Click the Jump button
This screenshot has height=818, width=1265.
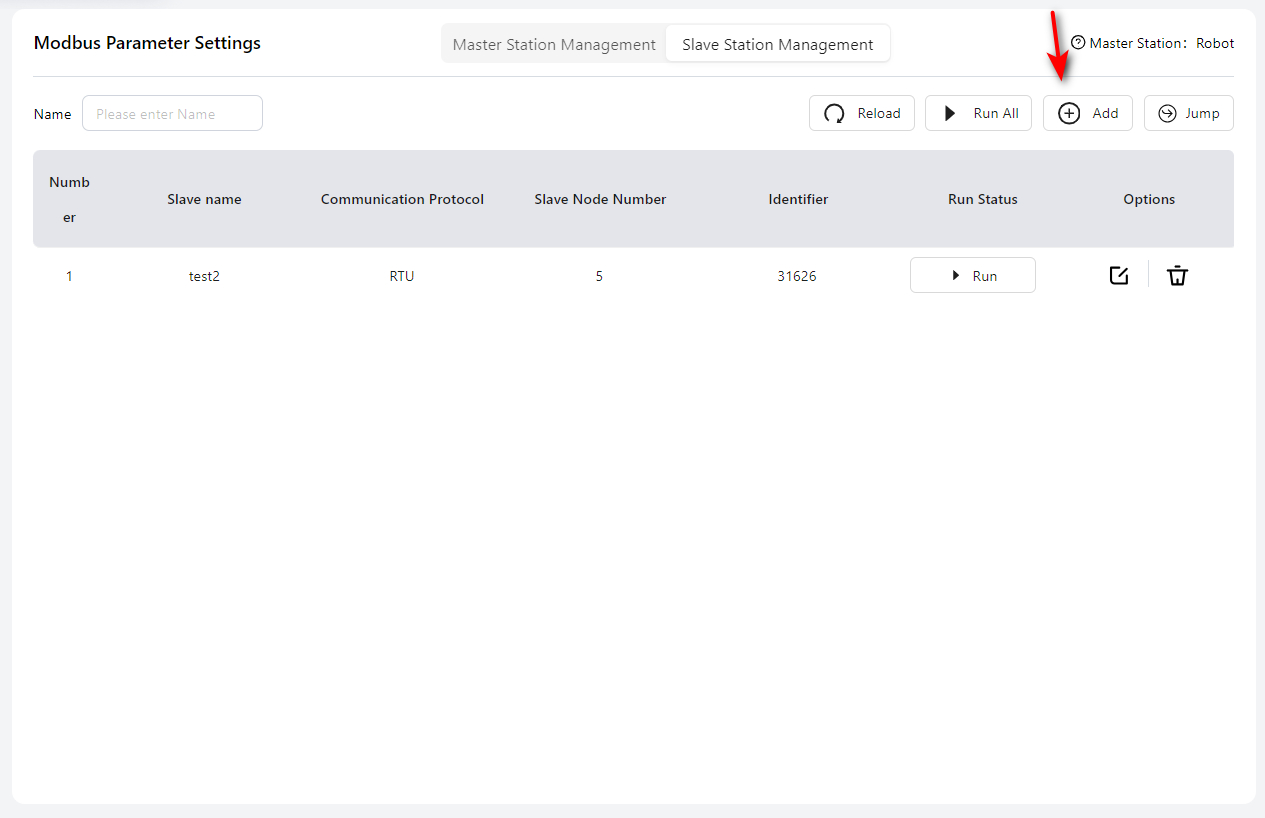pos(1188,113)
